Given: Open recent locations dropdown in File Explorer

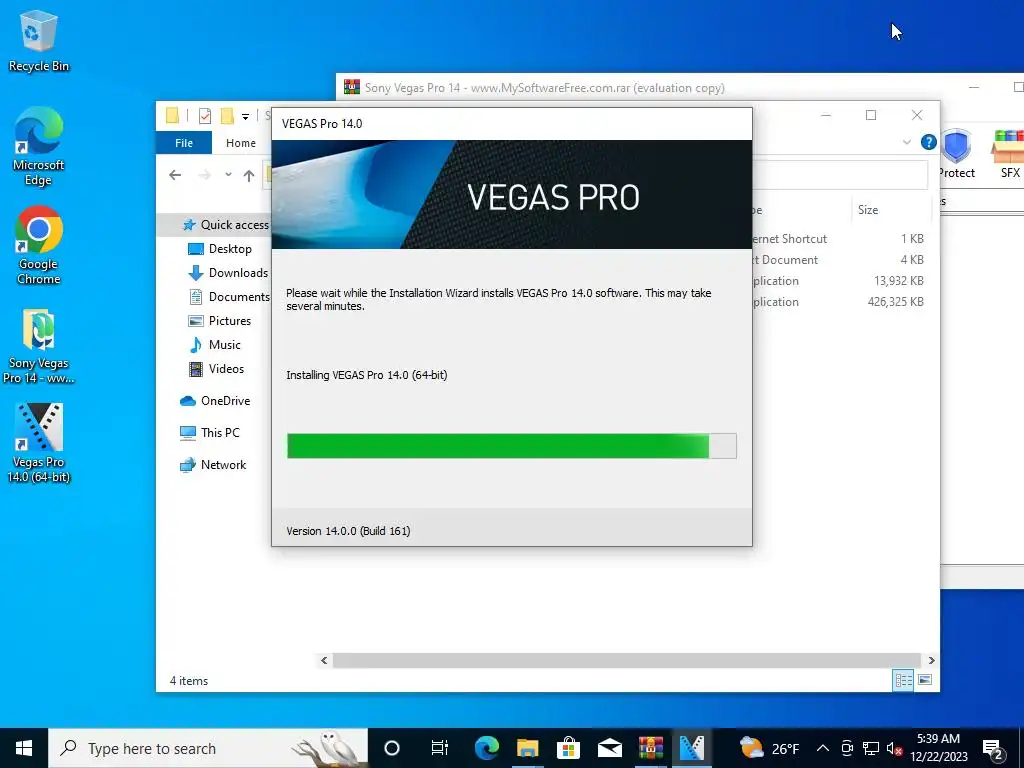Looking at the screenshot, I should pos(228,175).
